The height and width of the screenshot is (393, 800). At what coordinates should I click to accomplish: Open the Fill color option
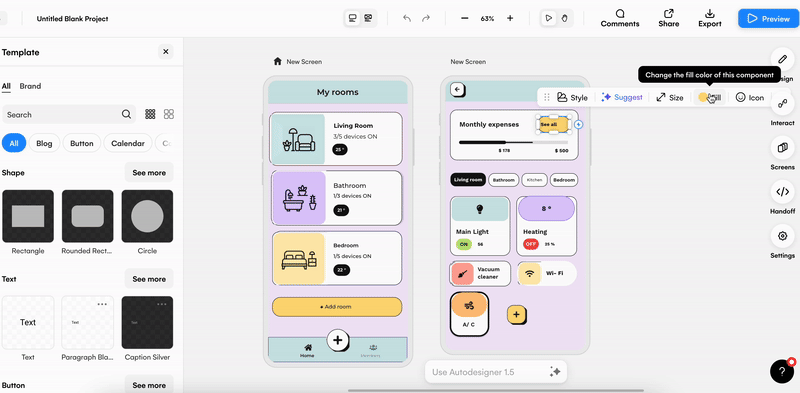point(709,97)
